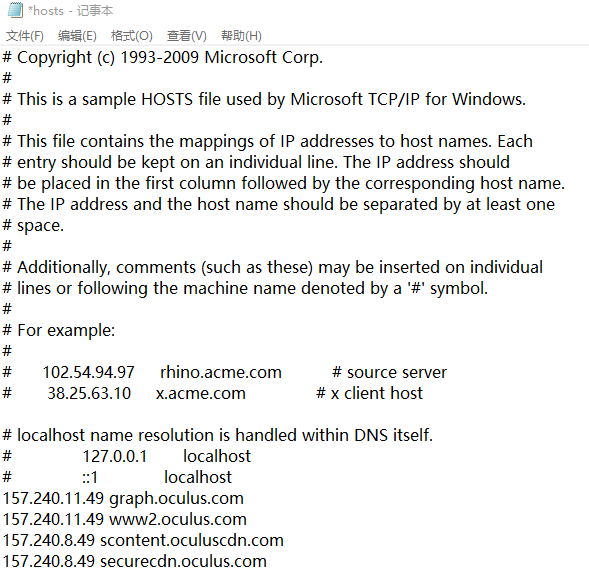Screen dimensions: 589x578
Task: Click the 38.25.63.10 example IP address
Action: 89,393
